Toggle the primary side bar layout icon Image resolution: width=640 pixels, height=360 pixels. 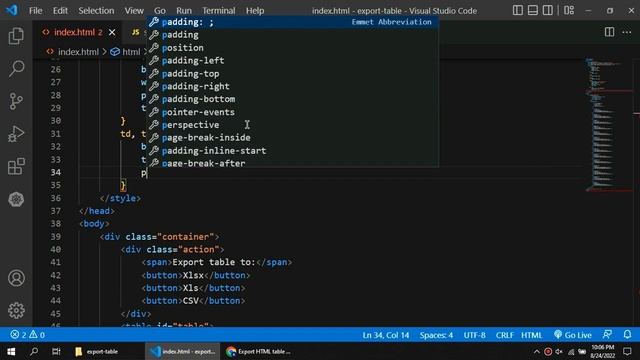click(x=518, y=10)
